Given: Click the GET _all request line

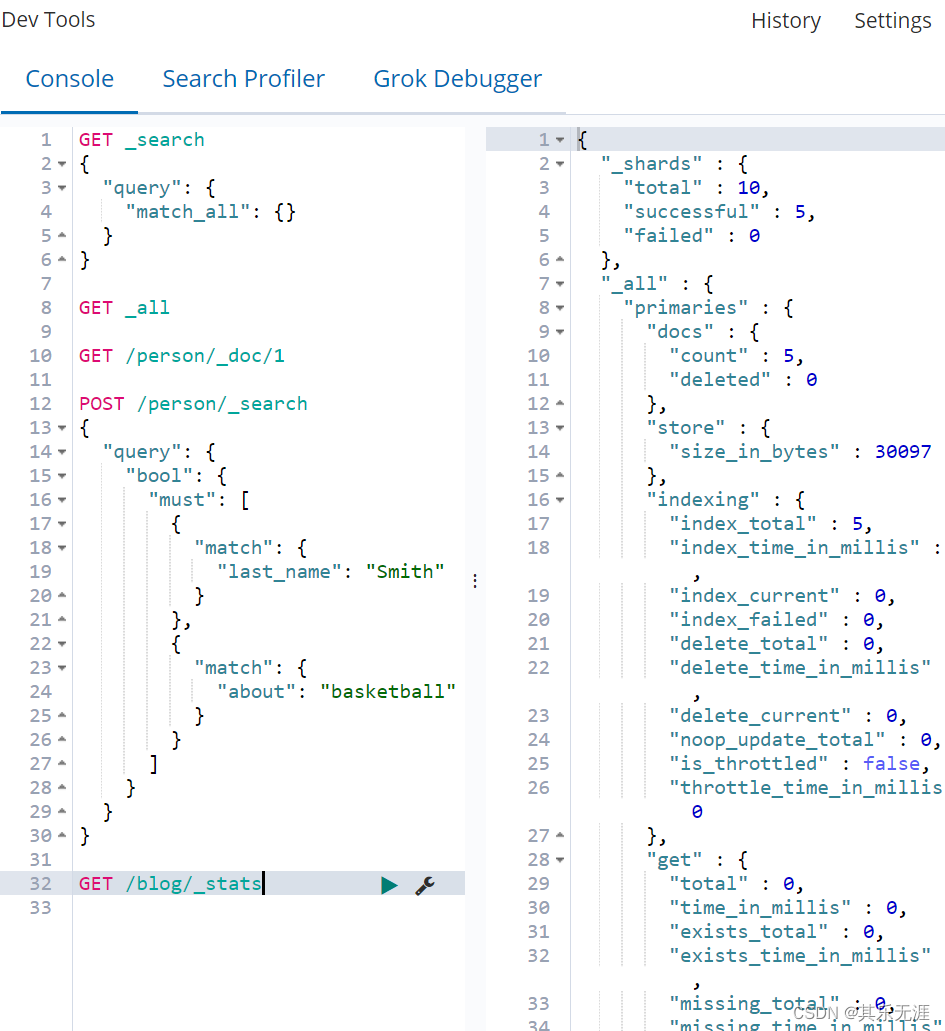Looking at the screenshot, I should [x=124, y=308].
